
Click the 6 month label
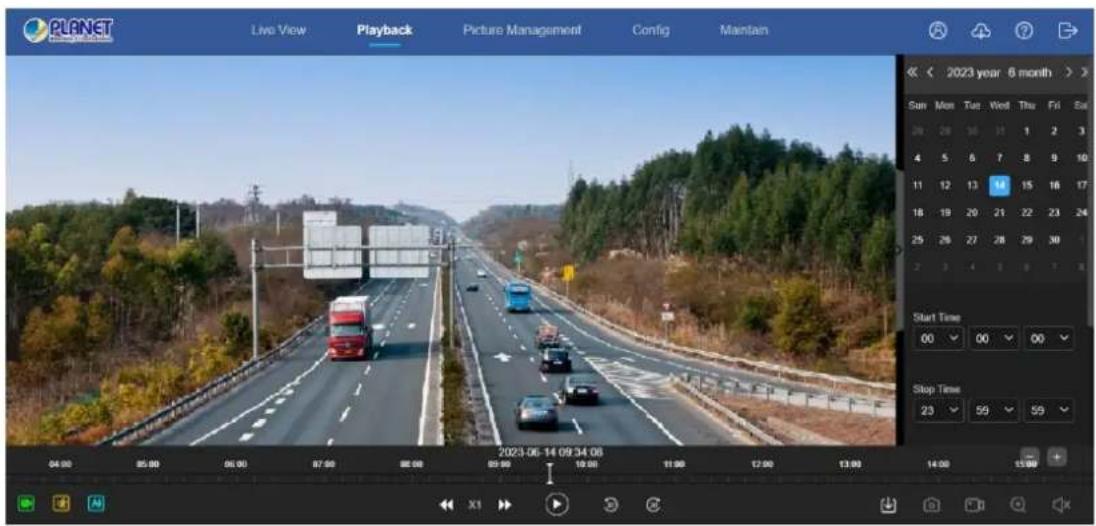pyautogui.click(x=1030, y=72)
